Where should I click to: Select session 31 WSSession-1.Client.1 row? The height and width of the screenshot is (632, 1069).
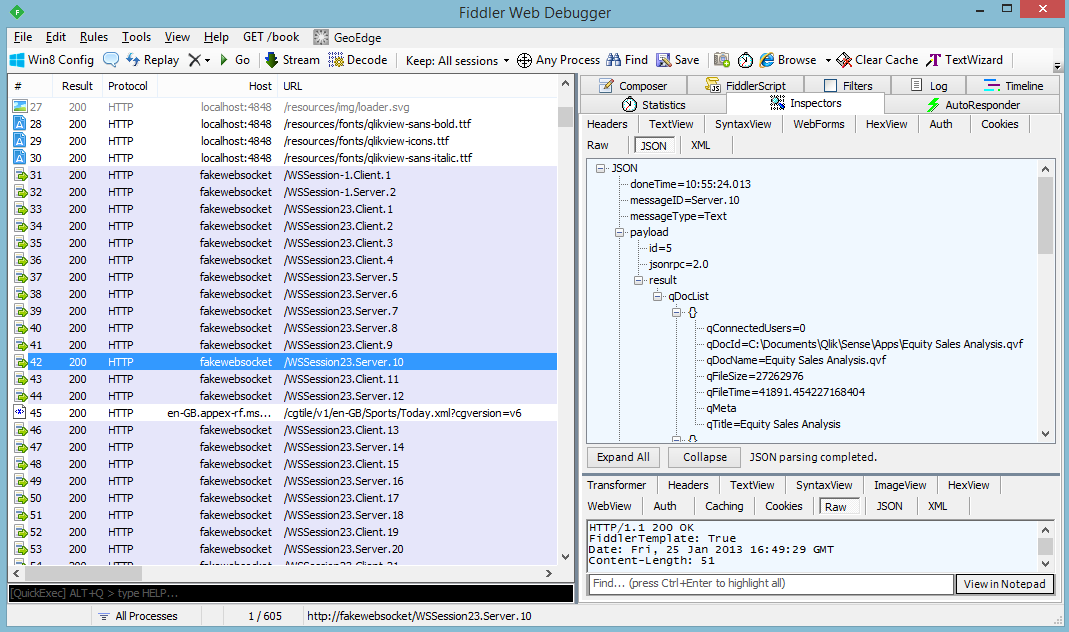284,175
